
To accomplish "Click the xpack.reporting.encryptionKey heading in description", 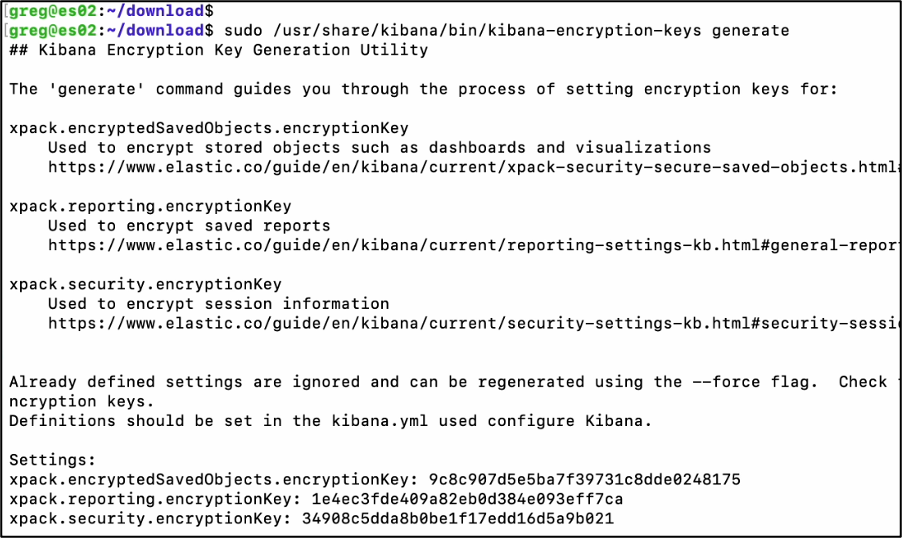I will pyautogui.click(x=150, y=207).
